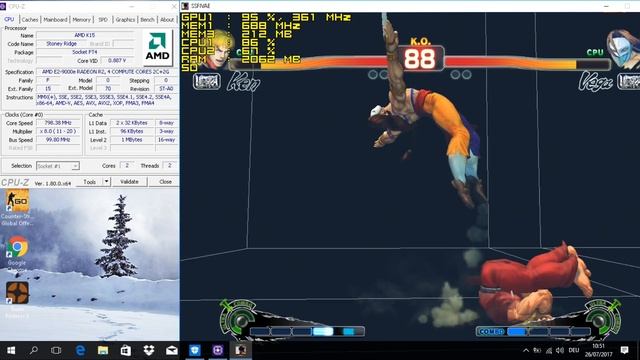Click the Cores count field
The height and width of the screenshot is (360, 640).
pyautogui.click(x=127, y=165)
